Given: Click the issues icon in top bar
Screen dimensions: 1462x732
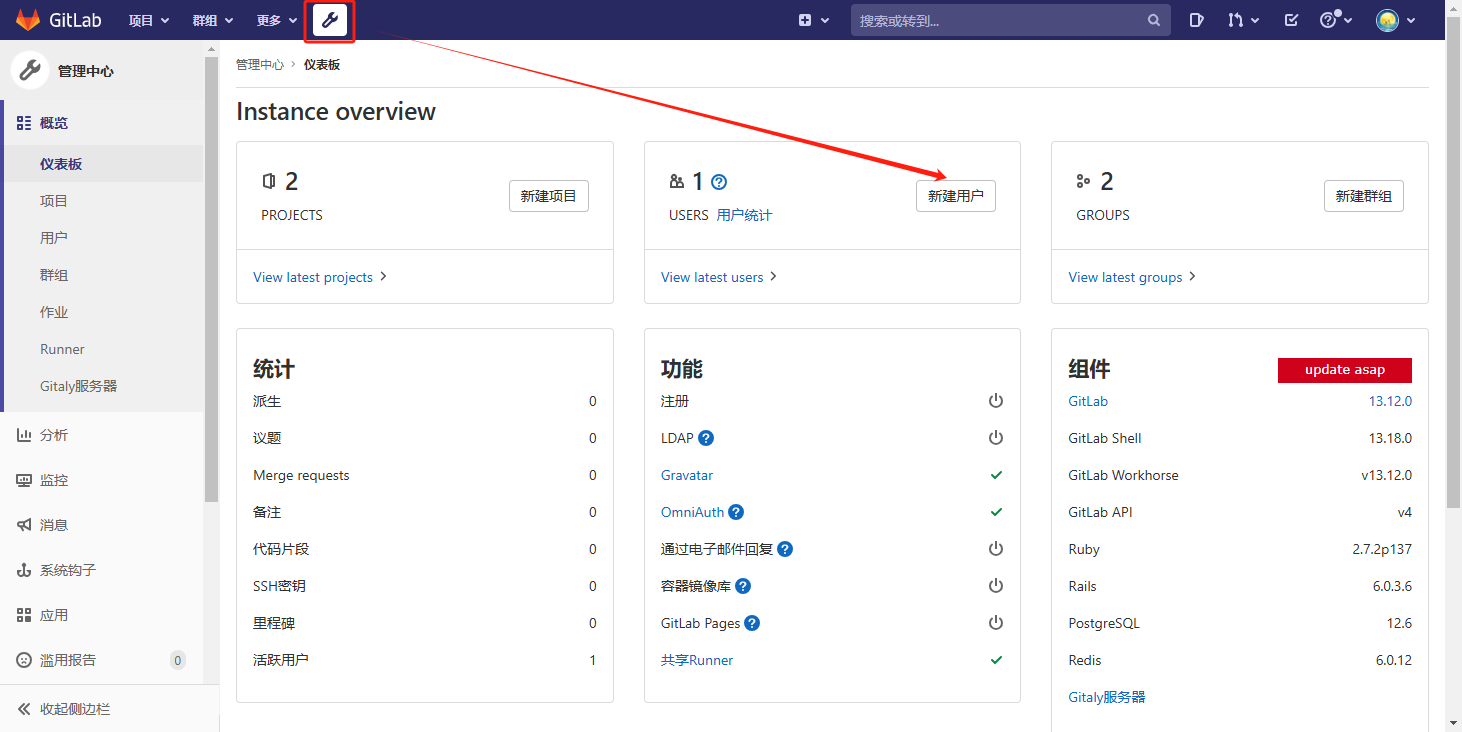Looking at the screenshot, I should click(1196, 20).
